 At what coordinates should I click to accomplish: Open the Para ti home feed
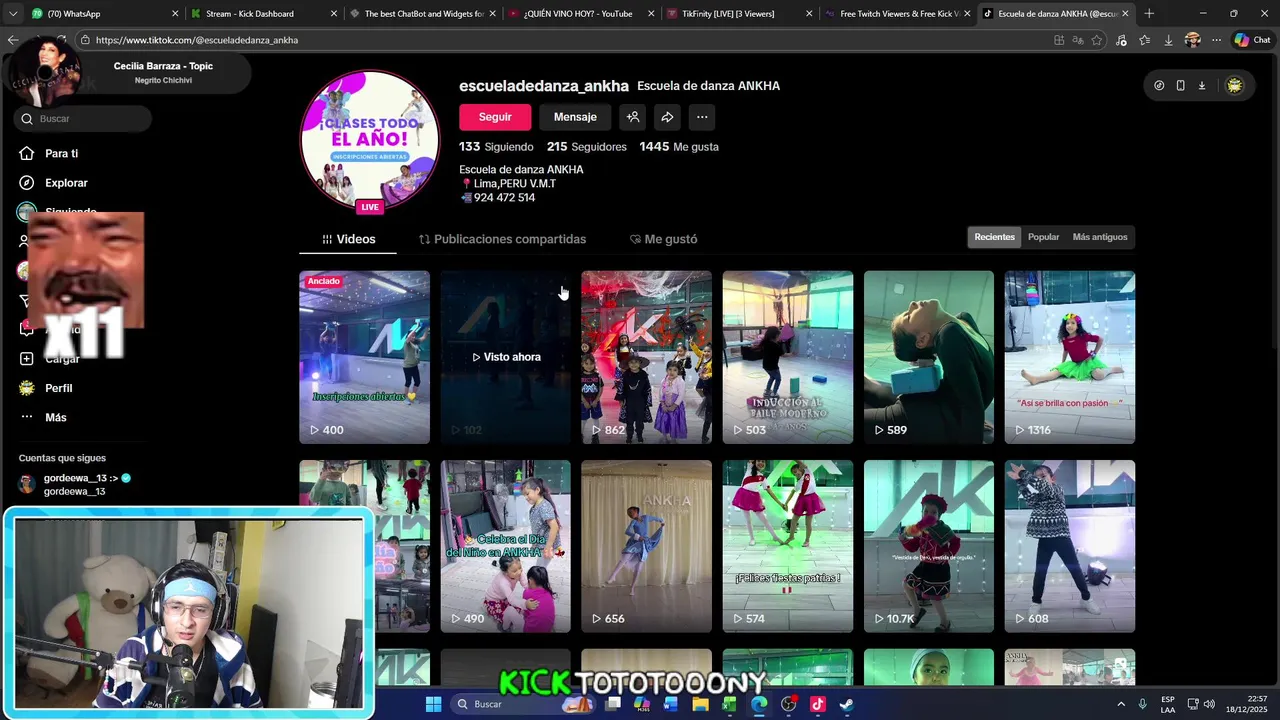48,153
